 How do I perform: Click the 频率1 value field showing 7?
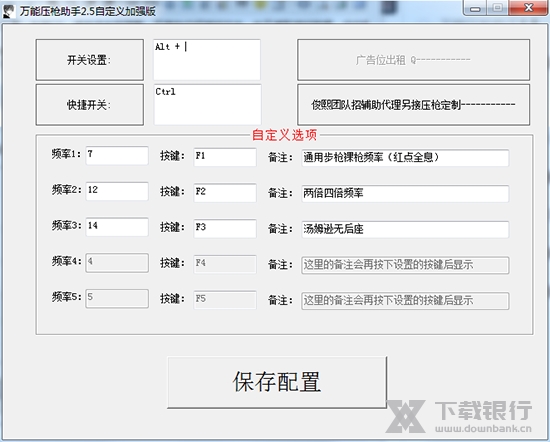click(x=117, y=155)
